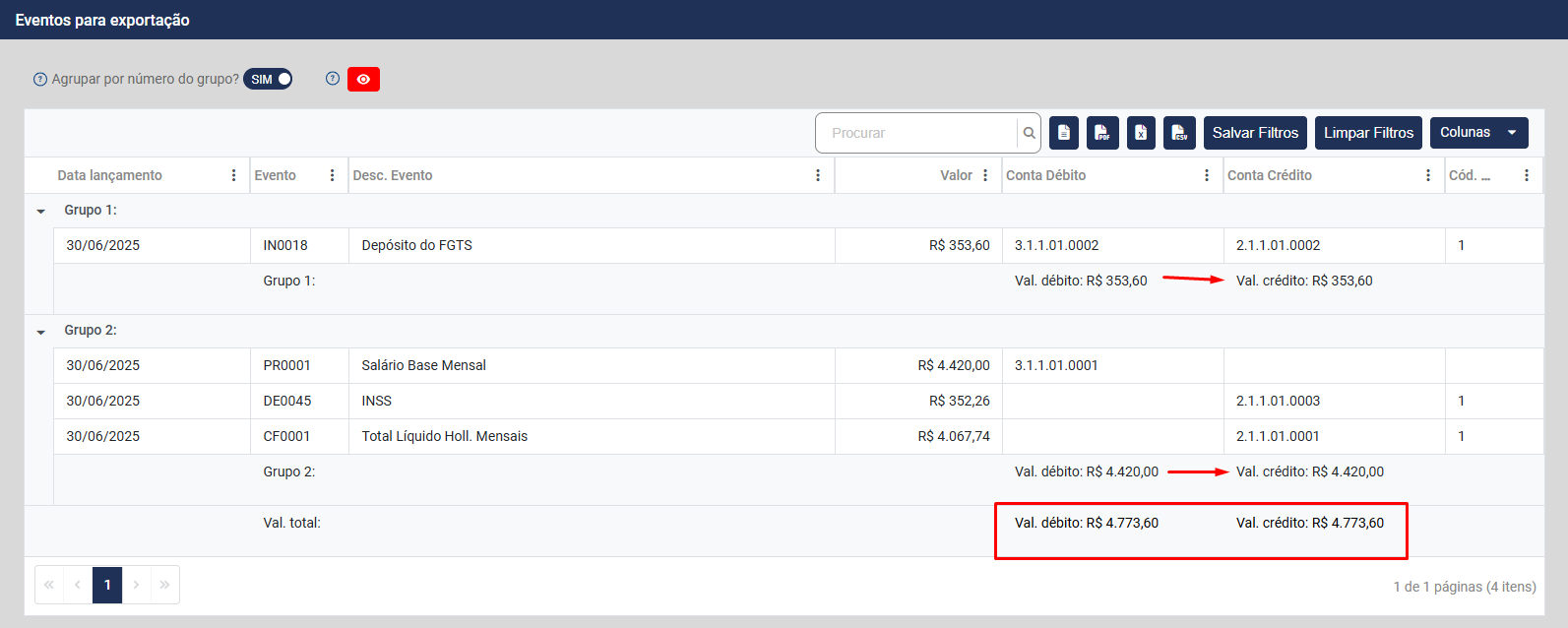Screen dimensions: 1568x628
Task: Go to last page pagination arrow
Action: pyautogui.click(x=164, y=585)
